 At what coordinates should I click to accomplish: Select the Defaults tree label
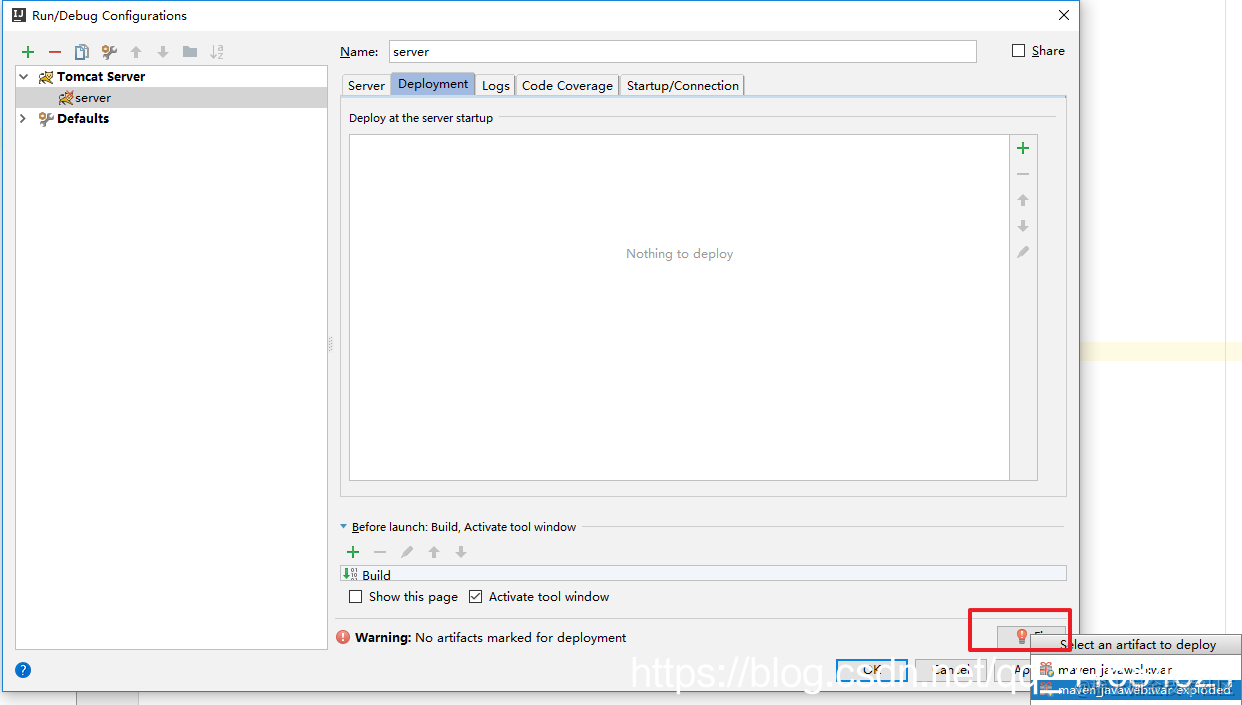click(x=83, y=119)
